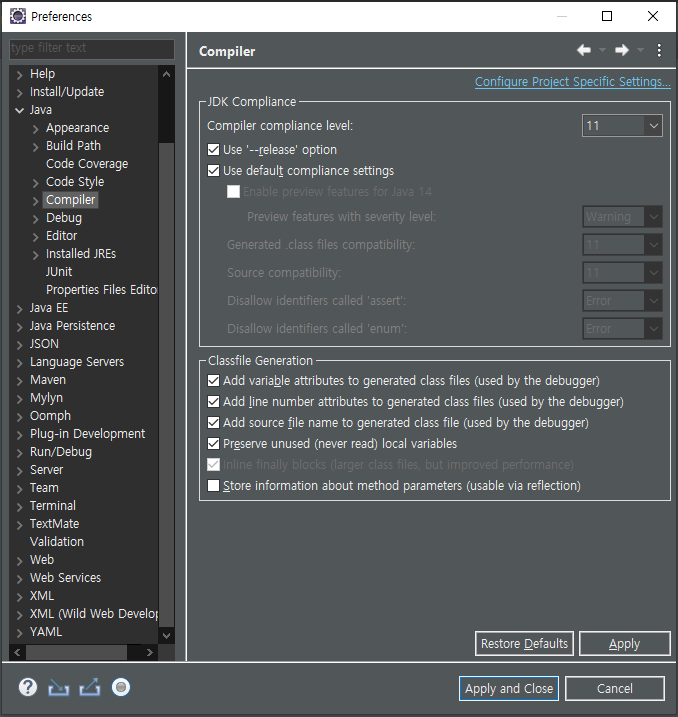Image resolution: width=678 pixels, height=717 pixels.
Task: Expand the Debug node under Java
Action: [36, 219]
